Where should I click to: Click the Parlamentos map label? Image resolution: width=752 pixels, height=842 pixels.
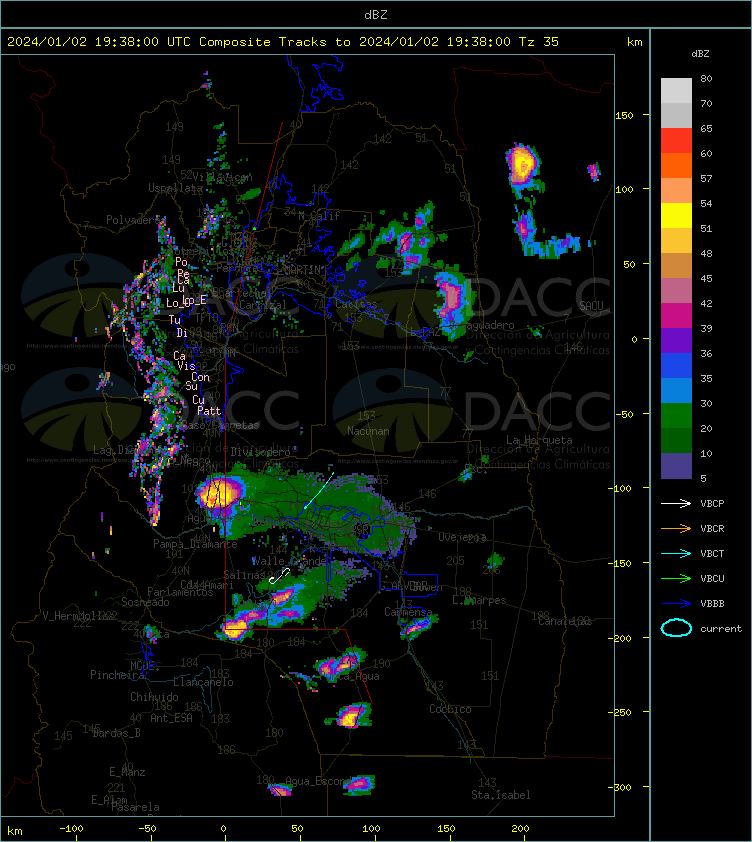click(x=180, y=592)
